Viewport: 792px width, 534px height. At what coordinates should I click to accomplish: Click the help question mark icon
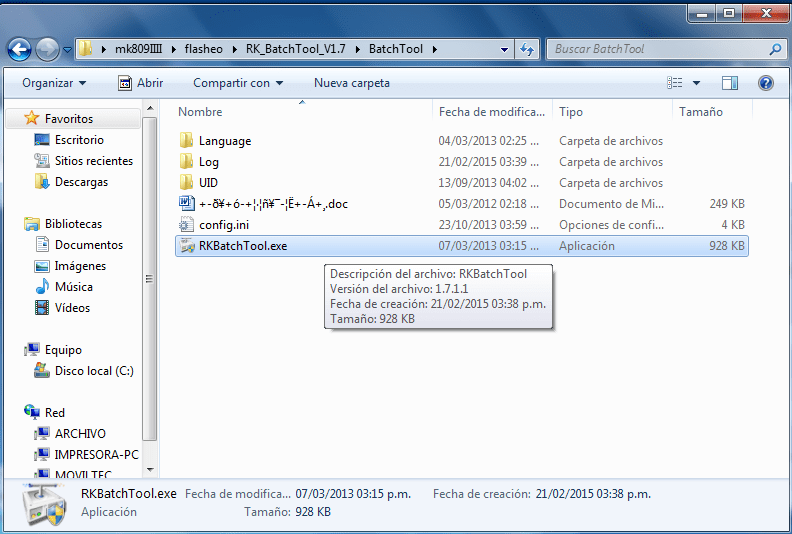click(x=766, y=83)
